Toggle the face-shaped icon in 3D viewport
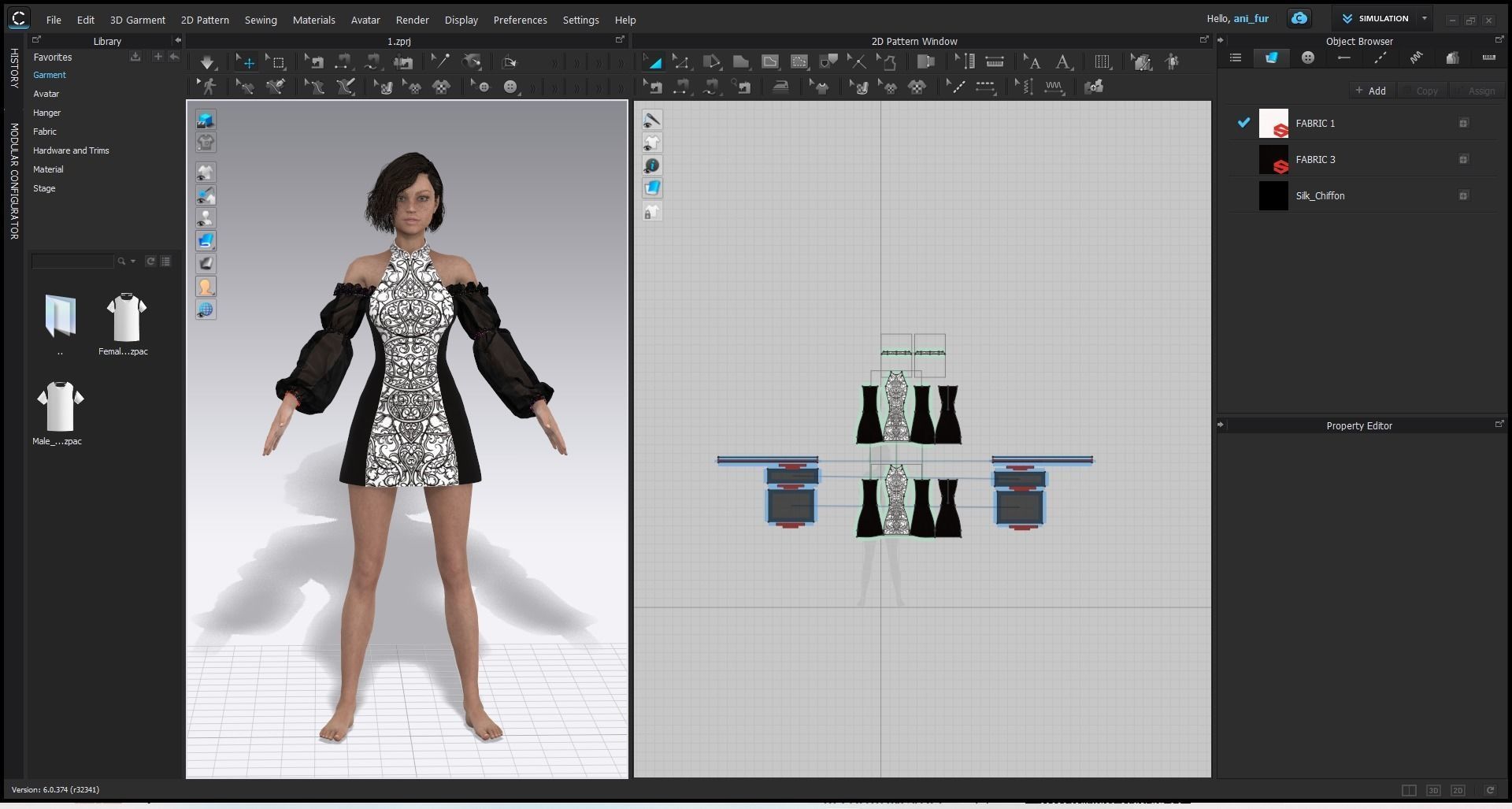The image size is (1512, 809). (x=206, y=287)
